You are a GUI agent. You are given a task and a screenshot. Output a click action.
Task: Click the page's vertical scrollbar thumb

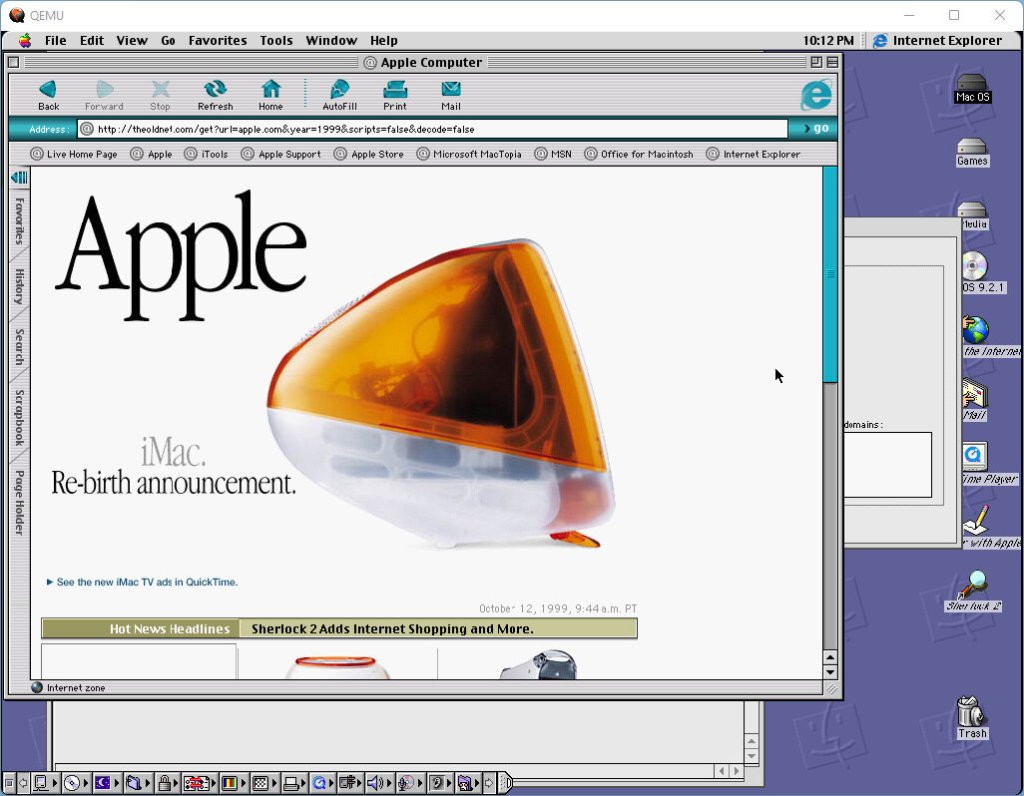(830, 274)
